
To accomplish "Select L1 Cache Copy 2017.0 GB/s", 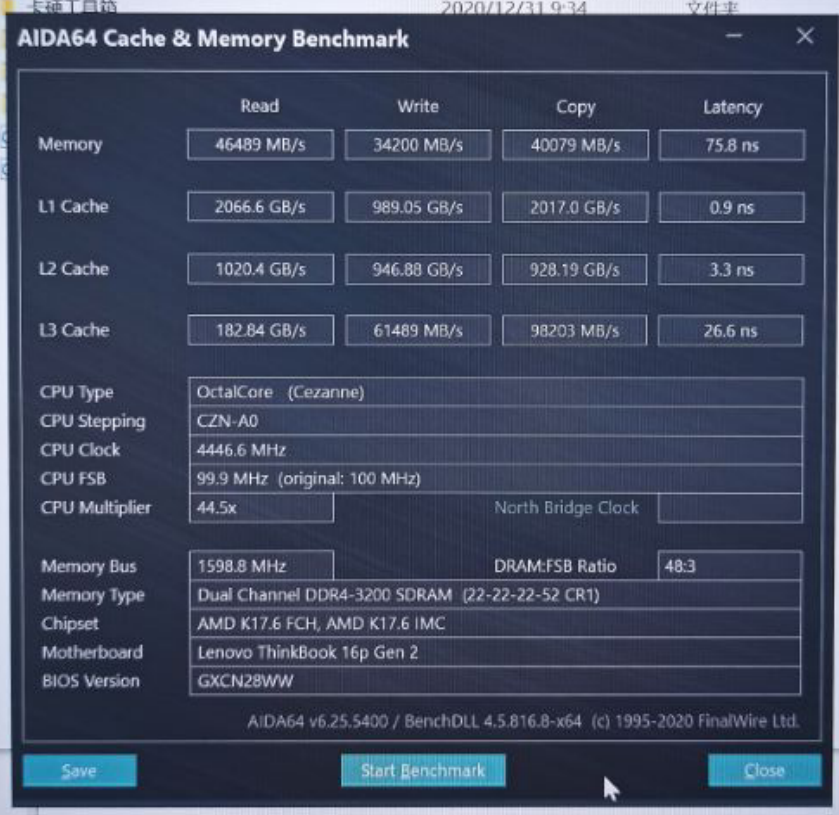I will pos(575,207).
